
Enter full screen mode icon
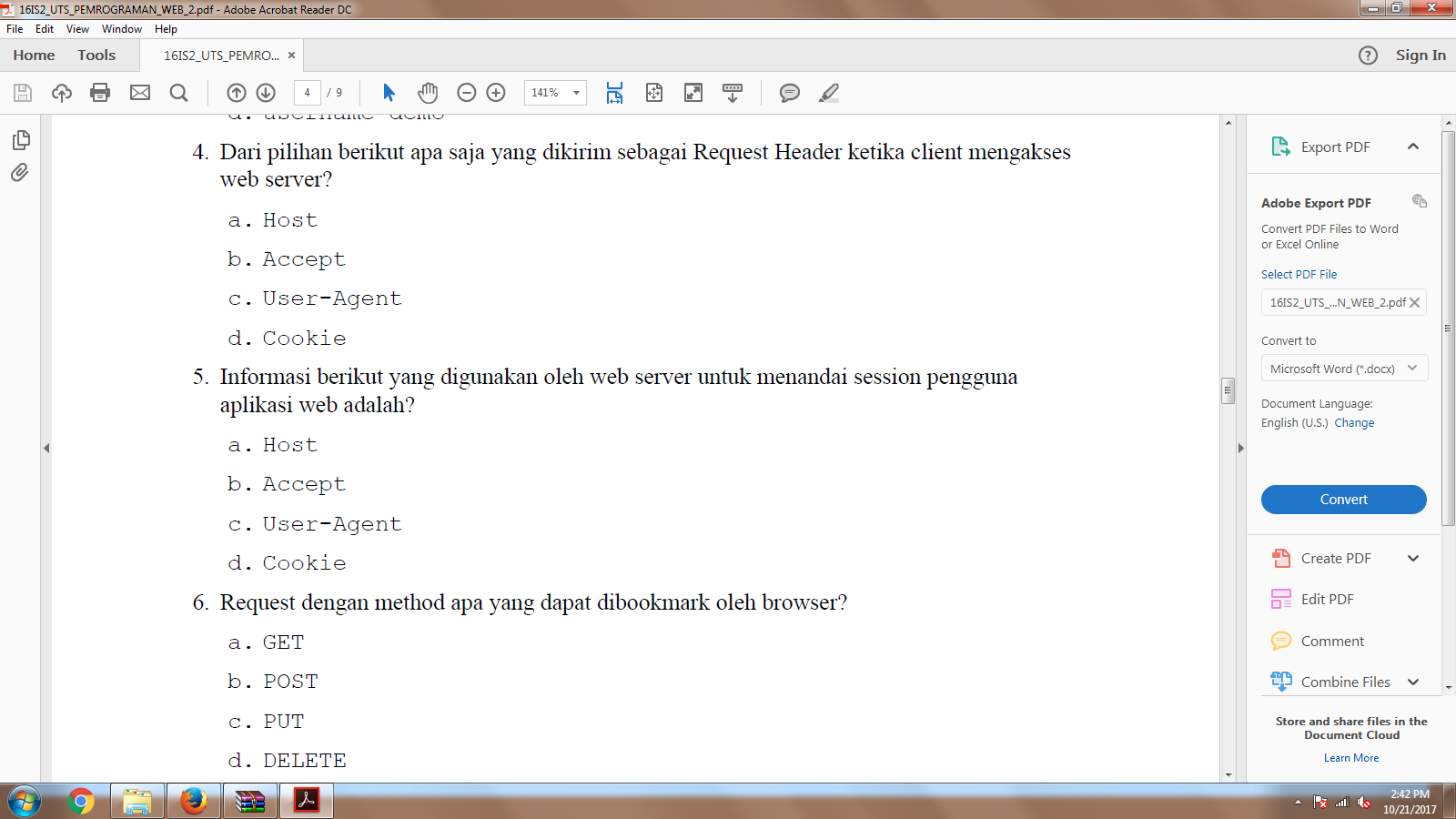[693, 93]
